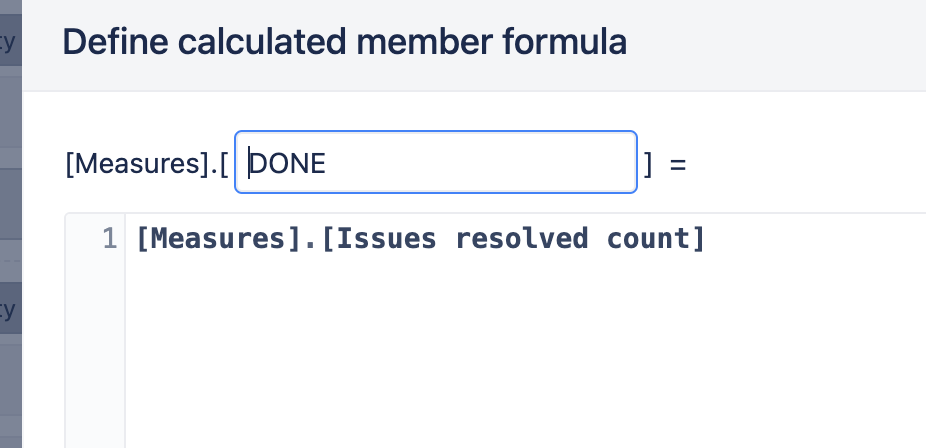This screenshot has height=448, width=926.
Task: Click [Measures] token in formula editor
Action: (220, 238)
